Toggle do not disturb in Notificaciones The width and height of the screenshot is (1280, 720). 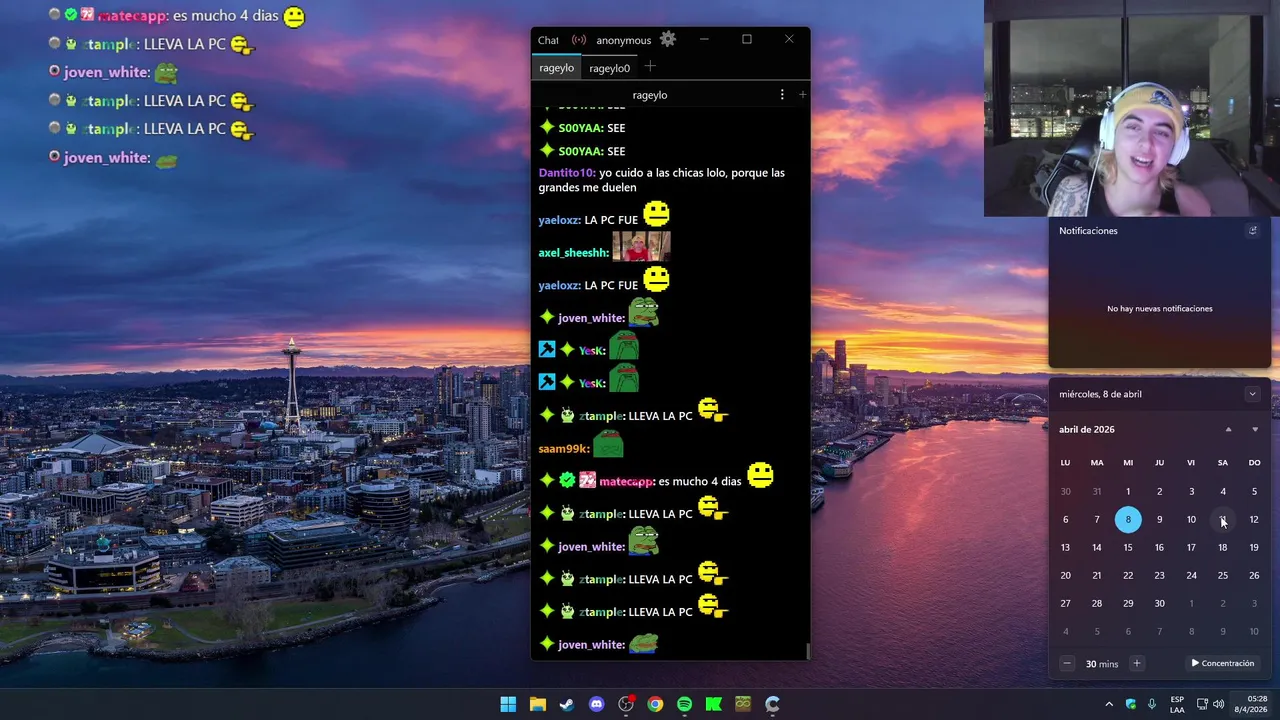pyautogui.click(x=1252, y=230)
